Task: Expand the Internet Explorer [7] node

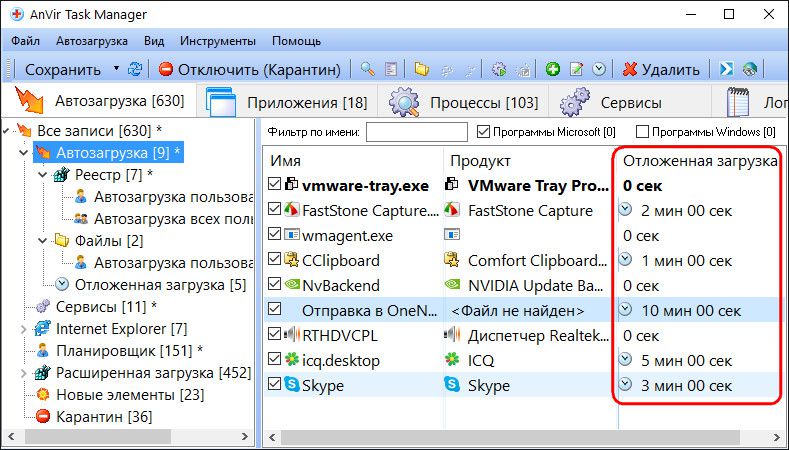Action: 25,328
